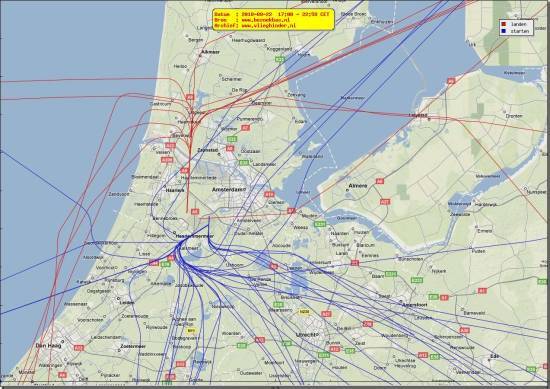
Task: Select the Amersfoort city label
Action: pyautogui.click(x=414, y=305)
